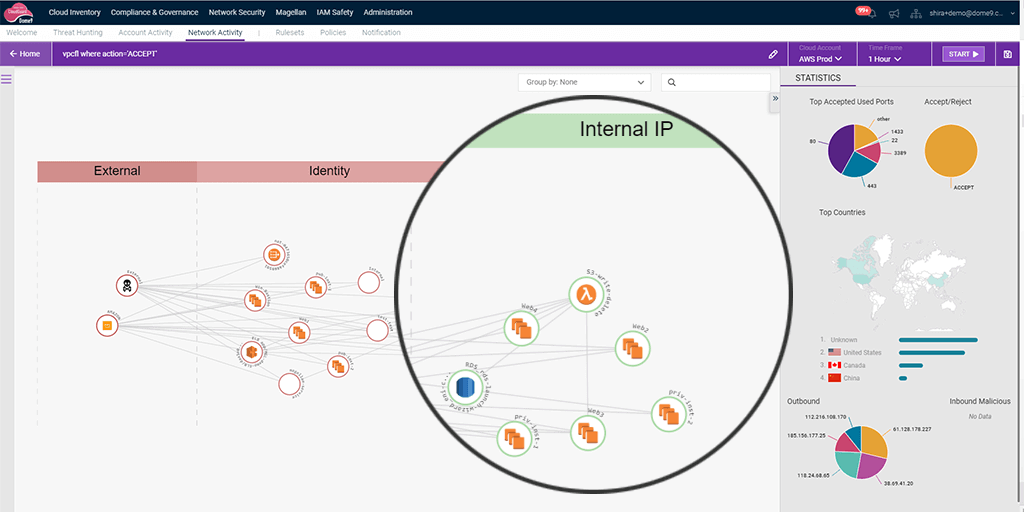The image size is (1024, 512).
Task: Switch to the Policies tab
Action: 333,33
